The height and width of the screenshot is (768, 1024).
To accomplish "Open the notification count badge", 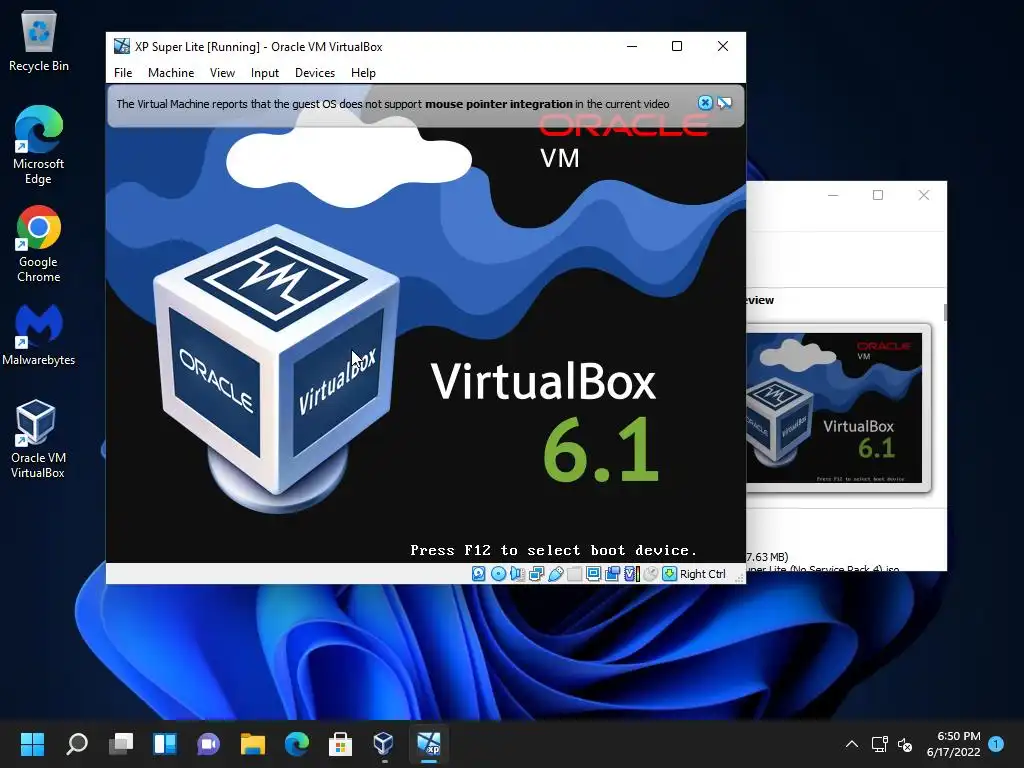I will (996, 743).
